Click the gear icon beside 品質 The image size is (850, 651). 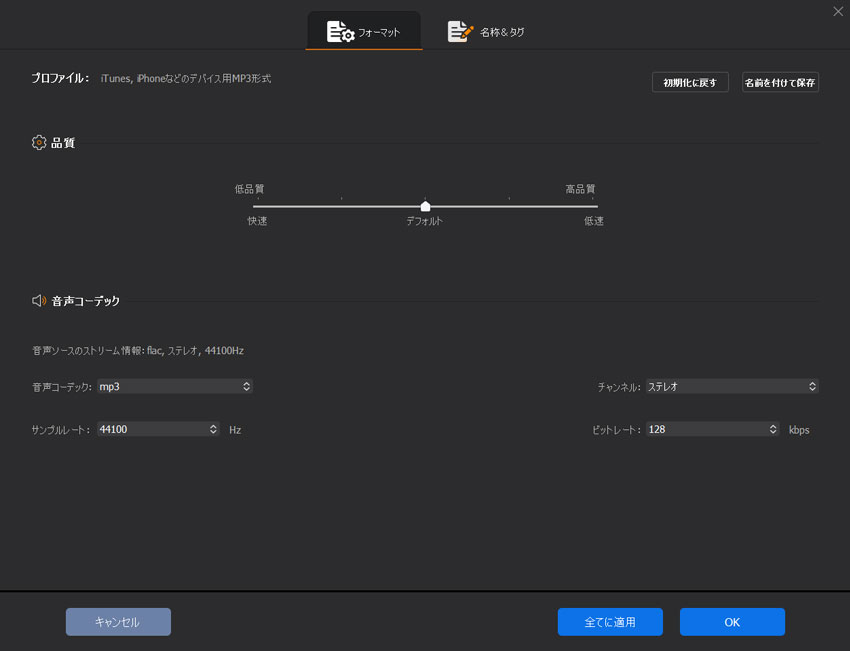pyautogui.click(x=38, y=142)
